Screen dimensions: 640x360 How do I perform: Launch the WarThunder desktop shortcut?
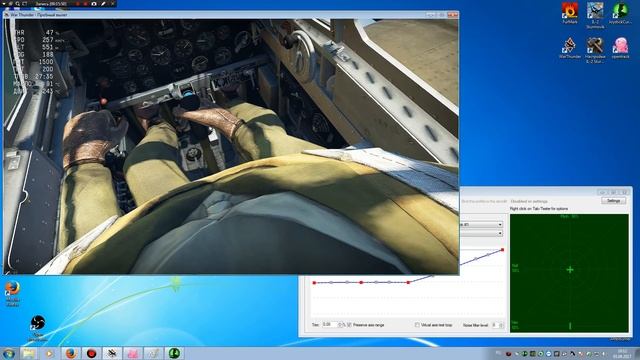(570, 48)
